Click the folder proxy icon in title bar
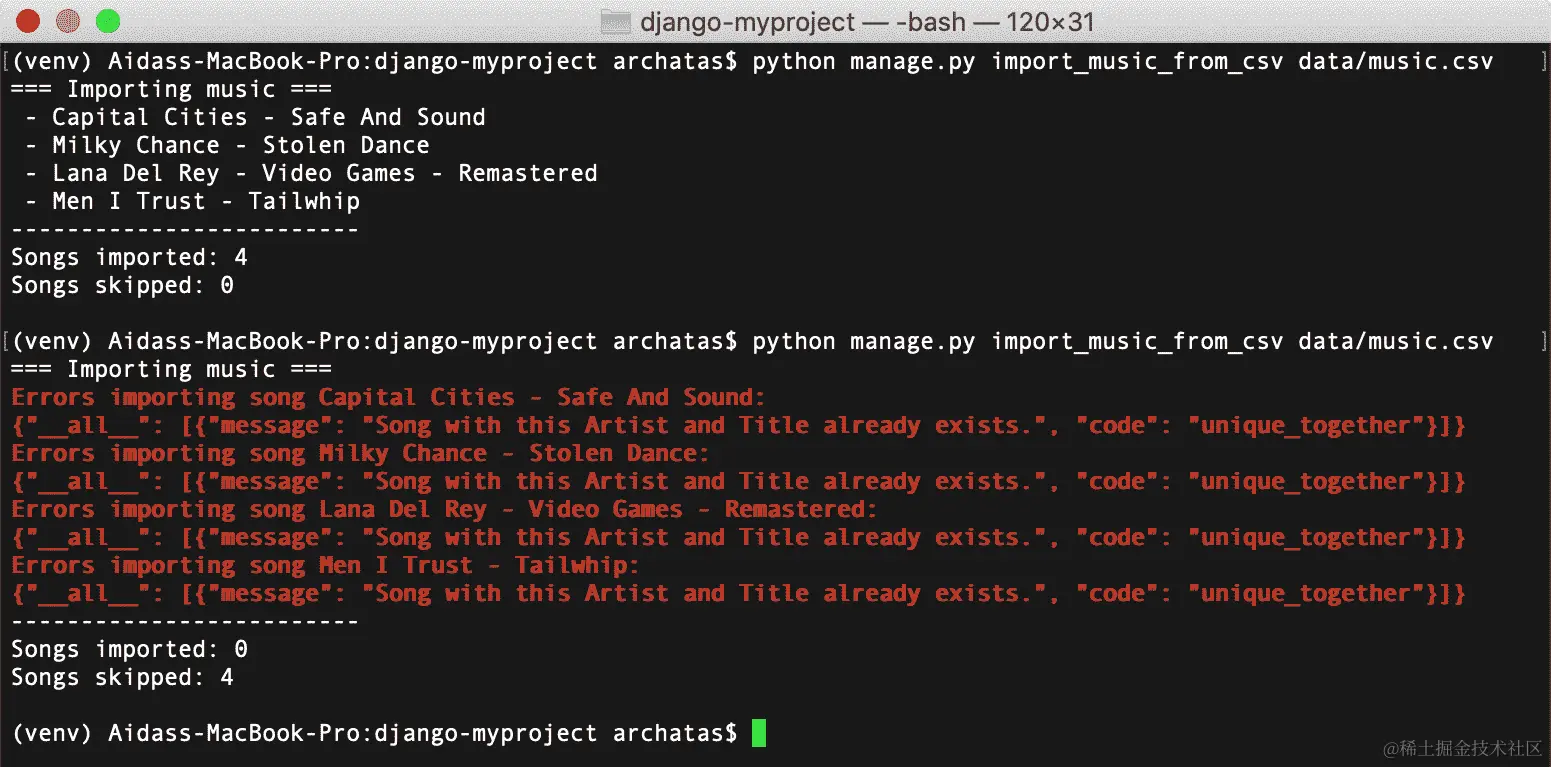Image resolution: width=1551 pixels, height=767 pixels. pos(614,21)
